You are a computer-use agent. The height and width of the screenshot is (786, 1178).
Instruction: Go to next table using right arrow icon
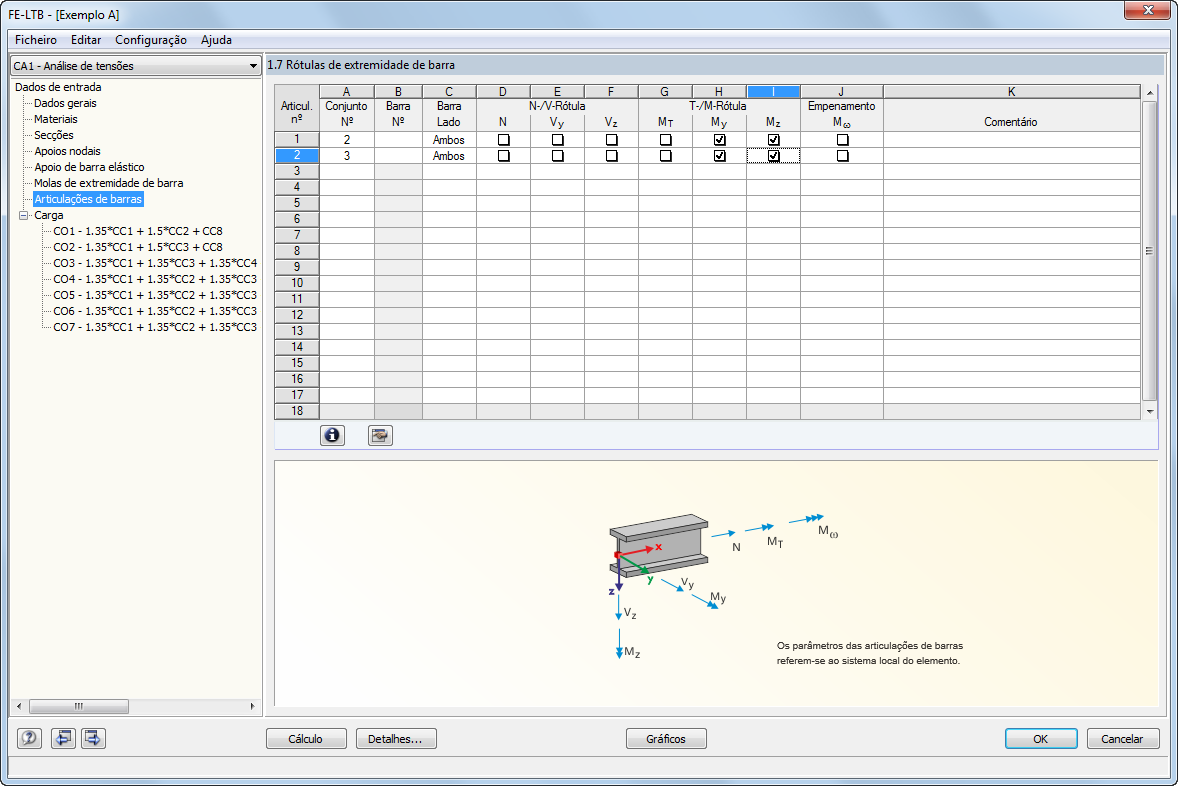point(93,738)
